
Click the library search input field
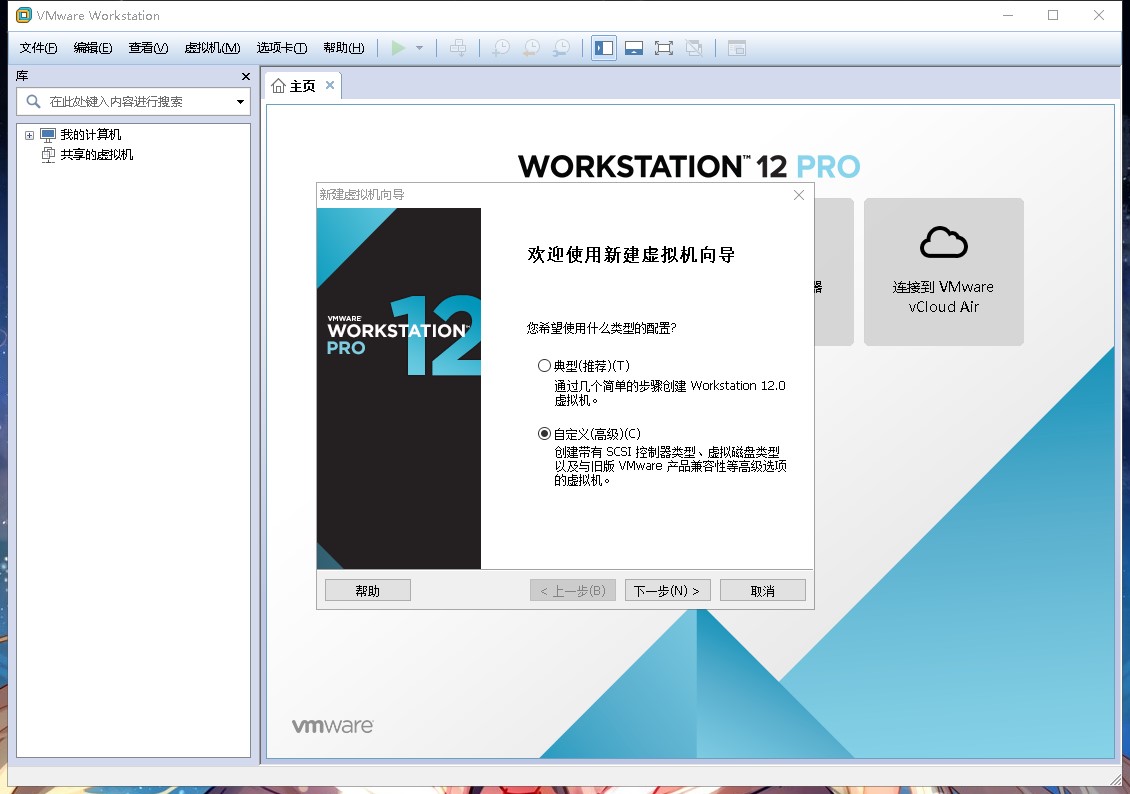pos(133,102)
